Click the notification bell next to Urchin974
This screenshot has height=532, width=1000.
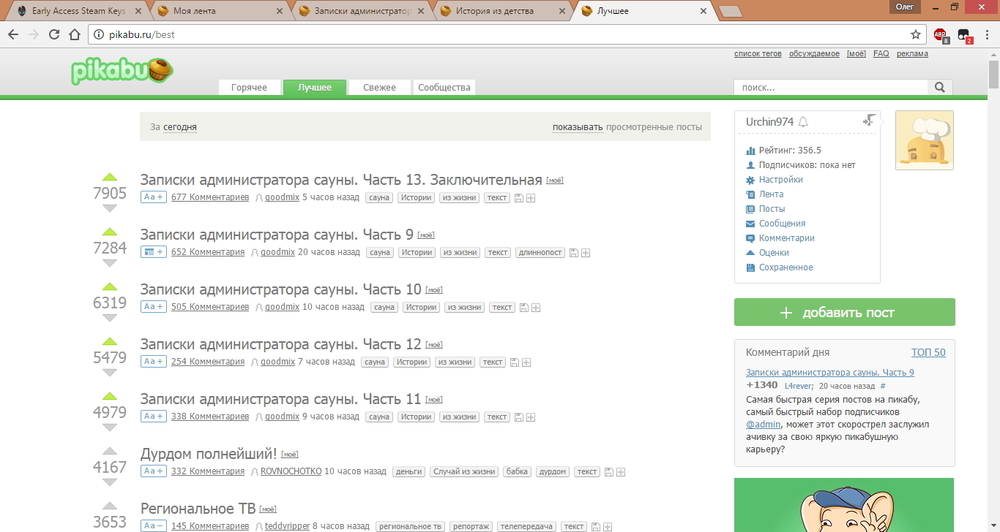click(803, 122)
